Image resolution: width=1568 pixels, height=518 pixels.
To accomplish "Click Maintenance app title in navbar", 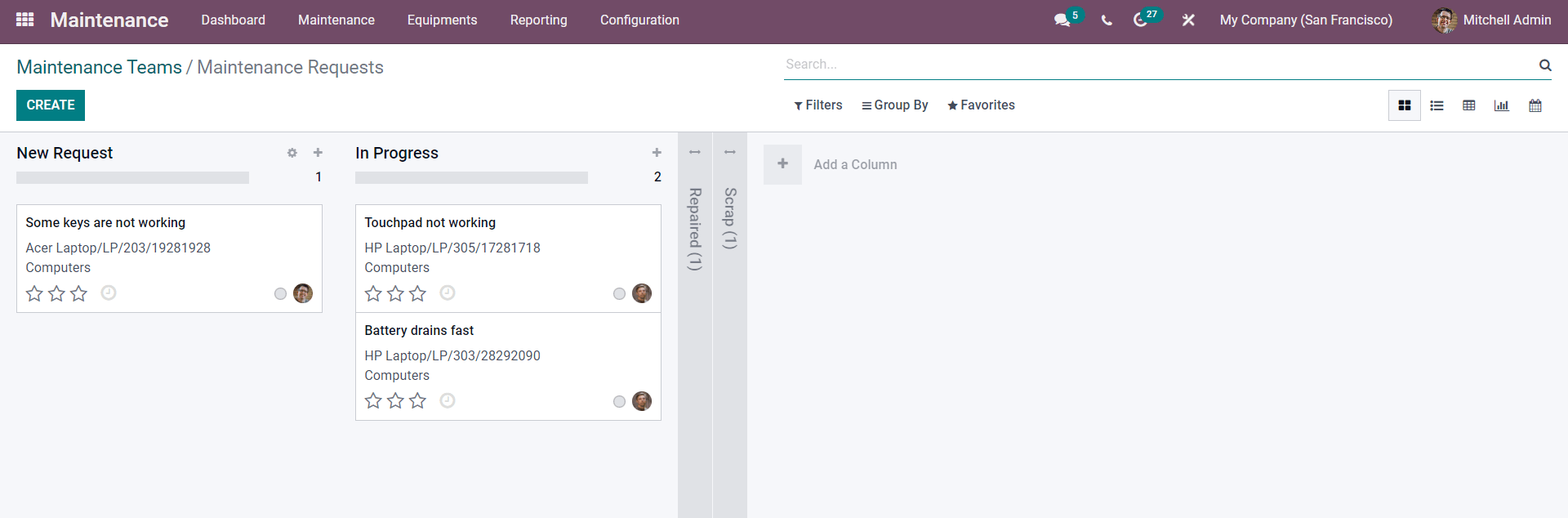I will pos(109,20).
